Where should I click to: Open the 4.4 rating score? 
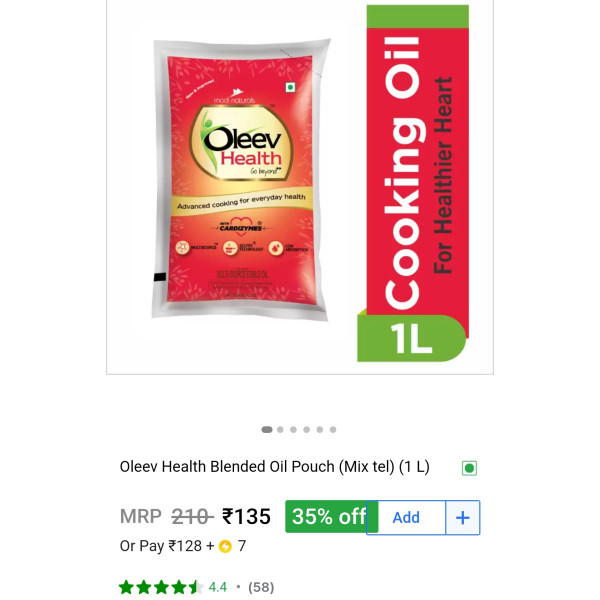click(x=218, y=587)
